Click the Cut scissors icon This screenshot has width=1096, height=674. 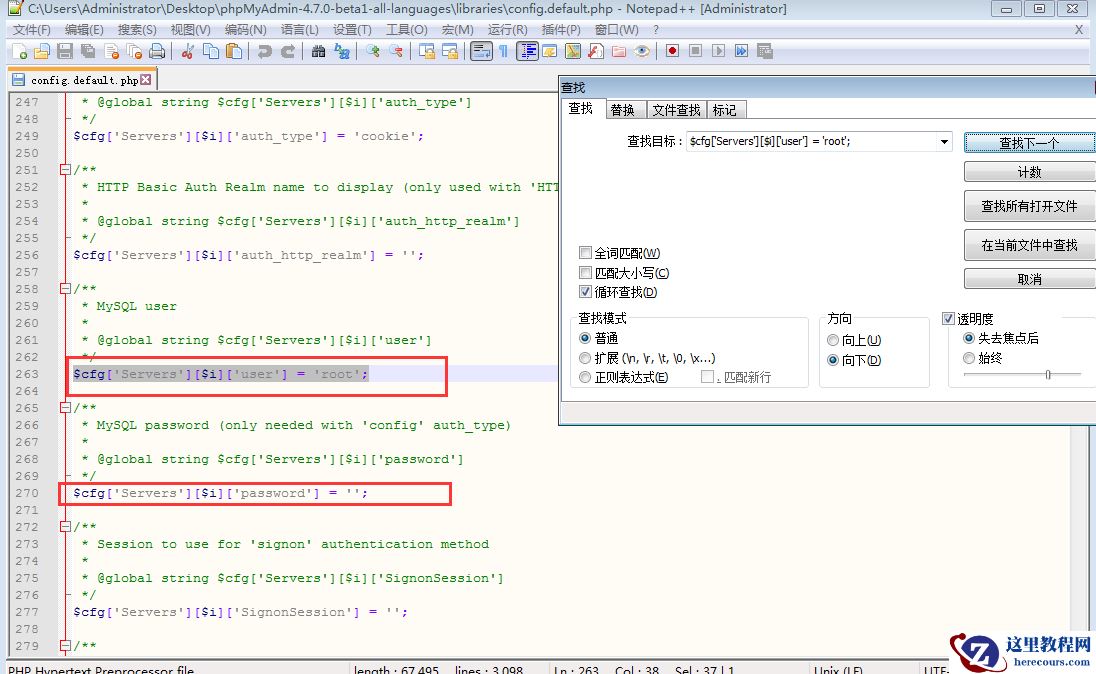coord(187,51)
